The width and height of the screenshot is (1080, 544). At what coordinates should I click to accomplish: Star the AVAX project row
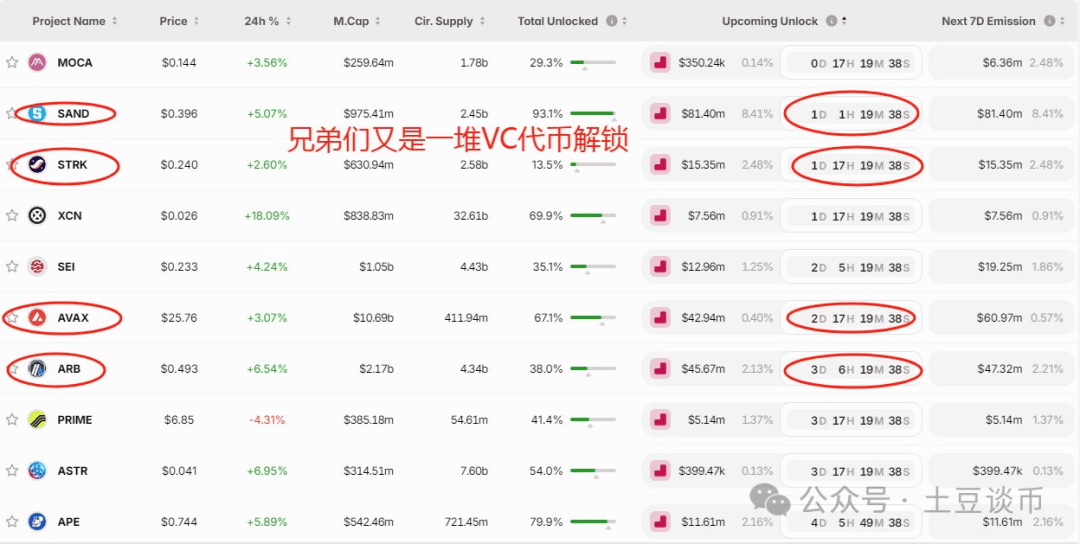pos(12,317)
